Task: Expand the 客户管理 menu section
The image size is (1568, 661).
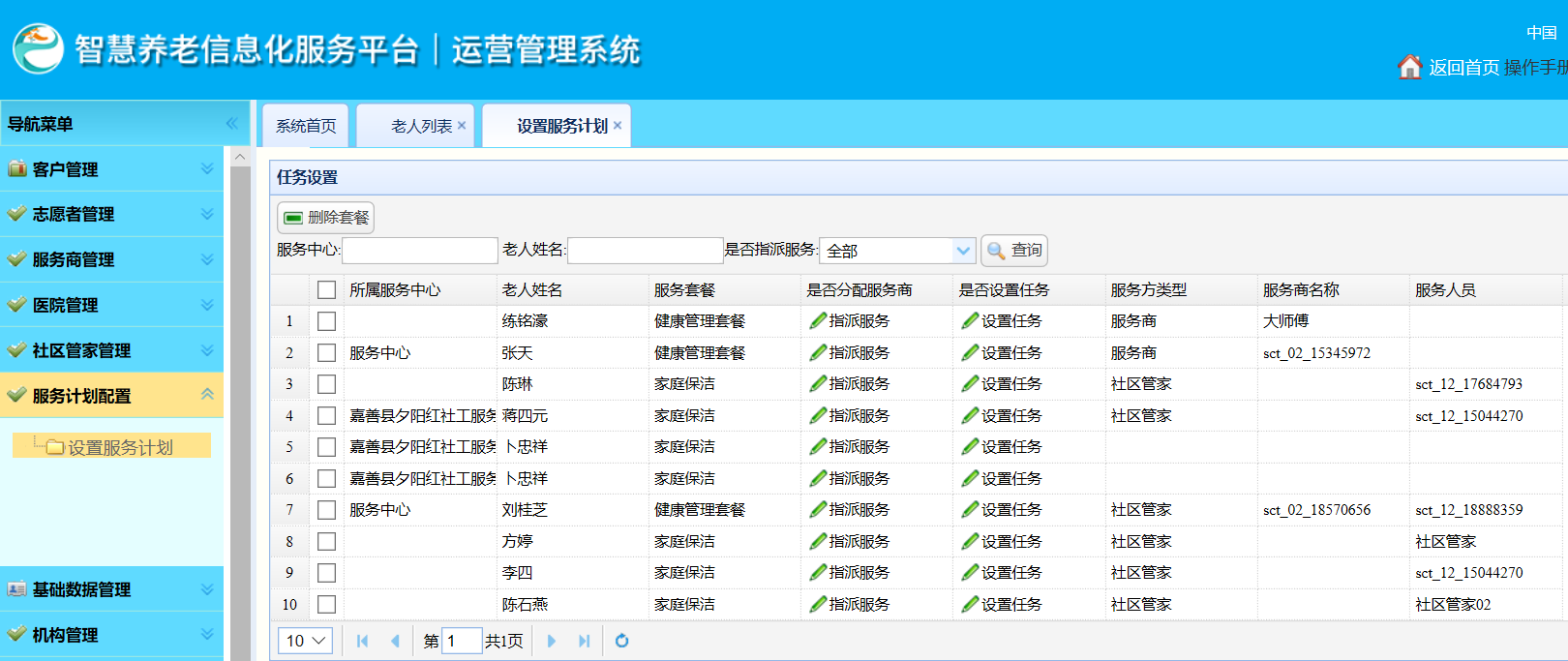Action: (x=111, y=169)
